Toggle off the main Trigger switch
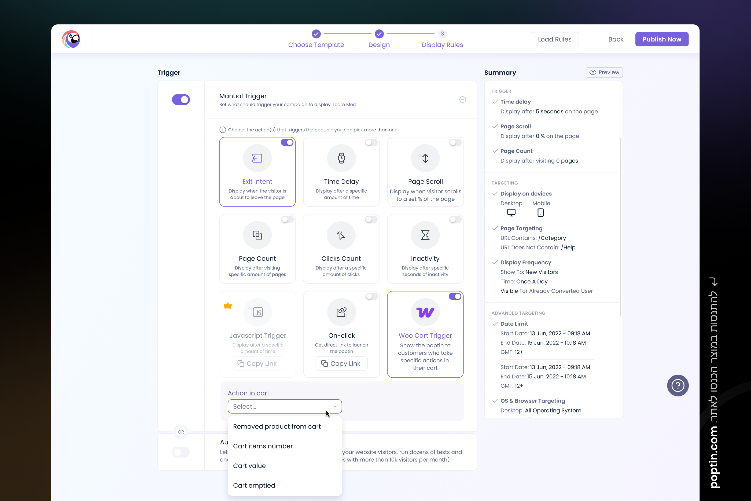 [x=181, y=100]
